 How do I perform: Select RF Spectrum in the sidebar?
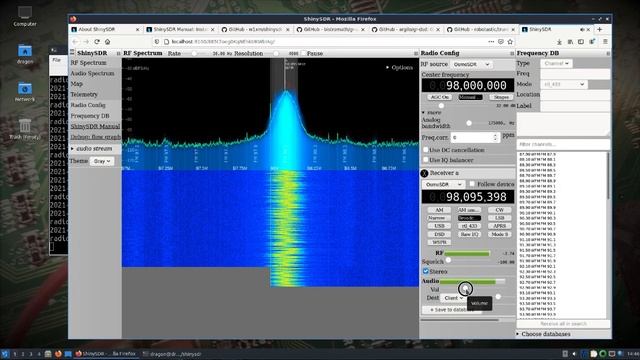click(x=88, y=63)
